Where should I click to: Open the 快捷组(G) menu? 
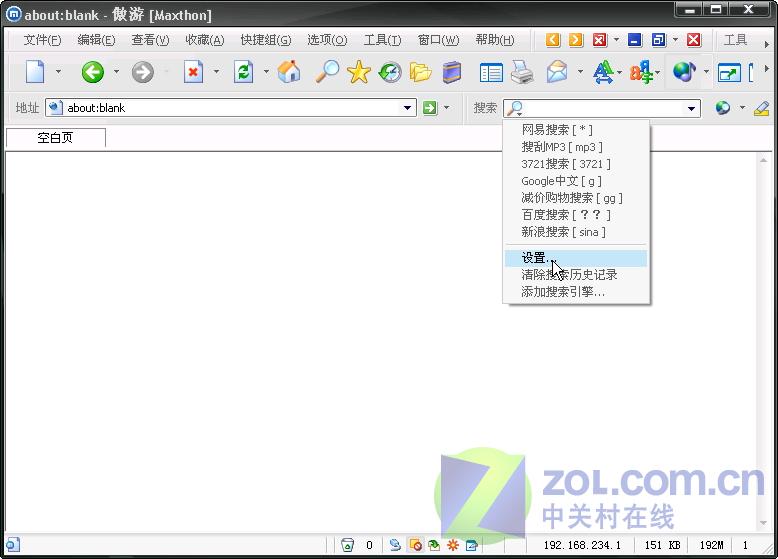click(266, 40)
